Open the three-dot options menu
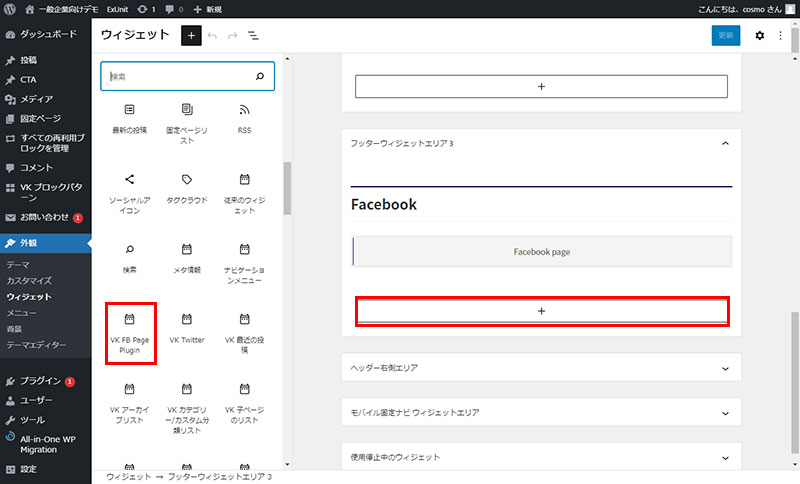This screenshot has height=484, width=800. (x=781, y=35)
